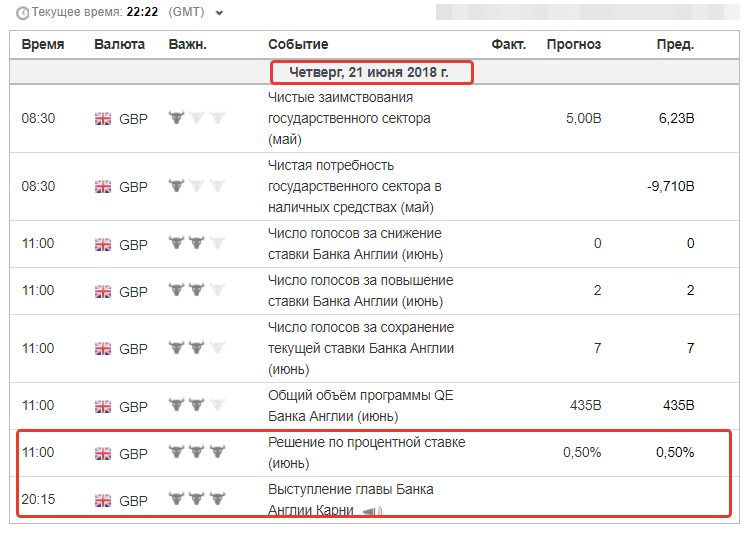Click bull importance icons in QE программа row
This screenshot has width=753, height=534.
click(x=197, y=405)
